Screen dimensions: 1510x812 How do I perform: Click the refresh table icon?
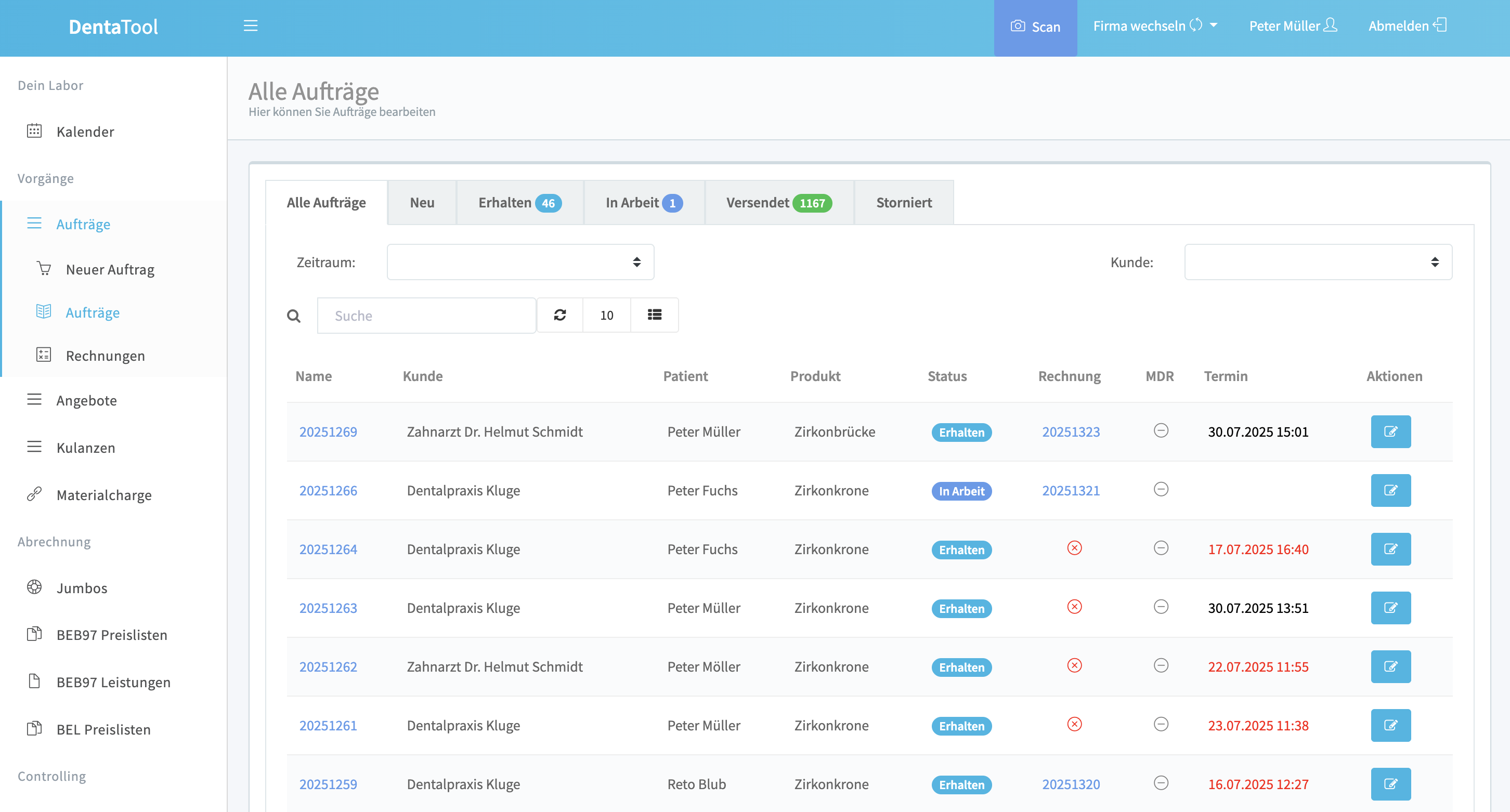coord(560,315)
